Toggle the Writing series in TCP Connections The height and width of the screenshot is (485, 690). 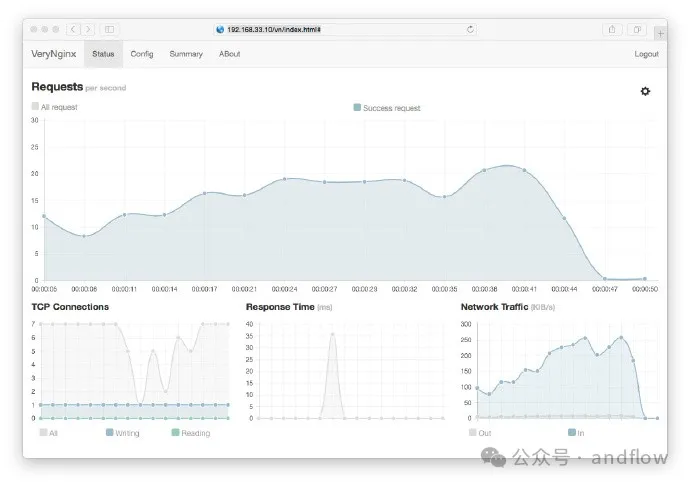click(x=123, y=433)
